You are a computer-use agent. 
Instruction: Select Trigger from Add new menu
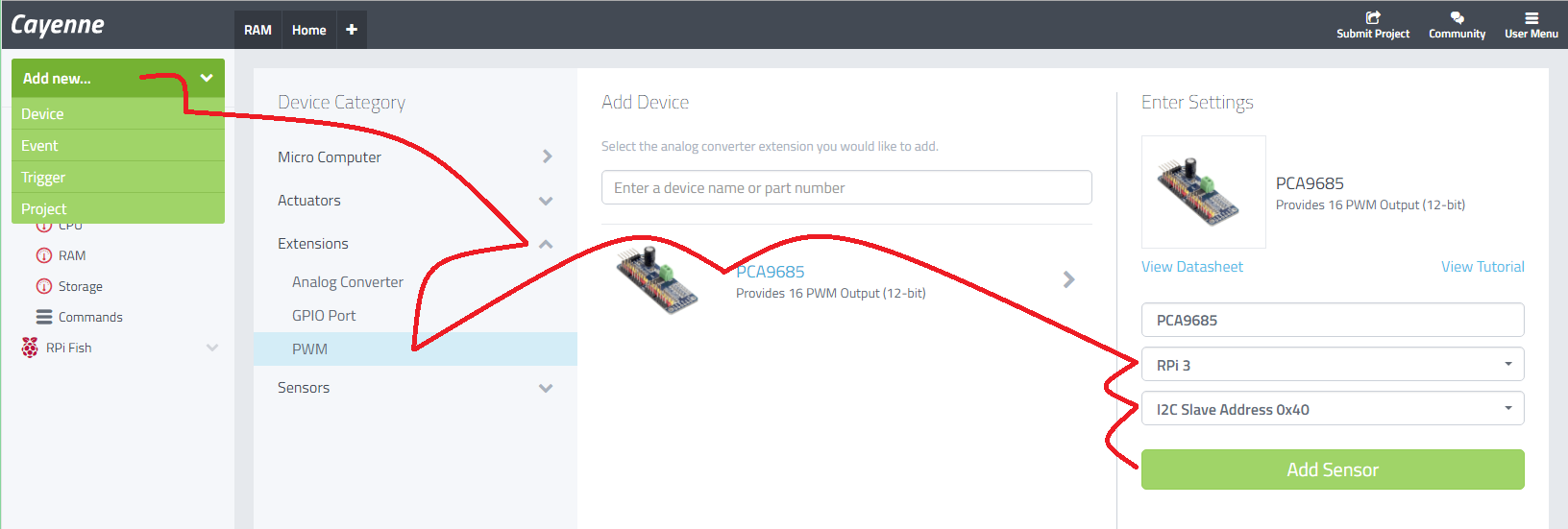118,177
